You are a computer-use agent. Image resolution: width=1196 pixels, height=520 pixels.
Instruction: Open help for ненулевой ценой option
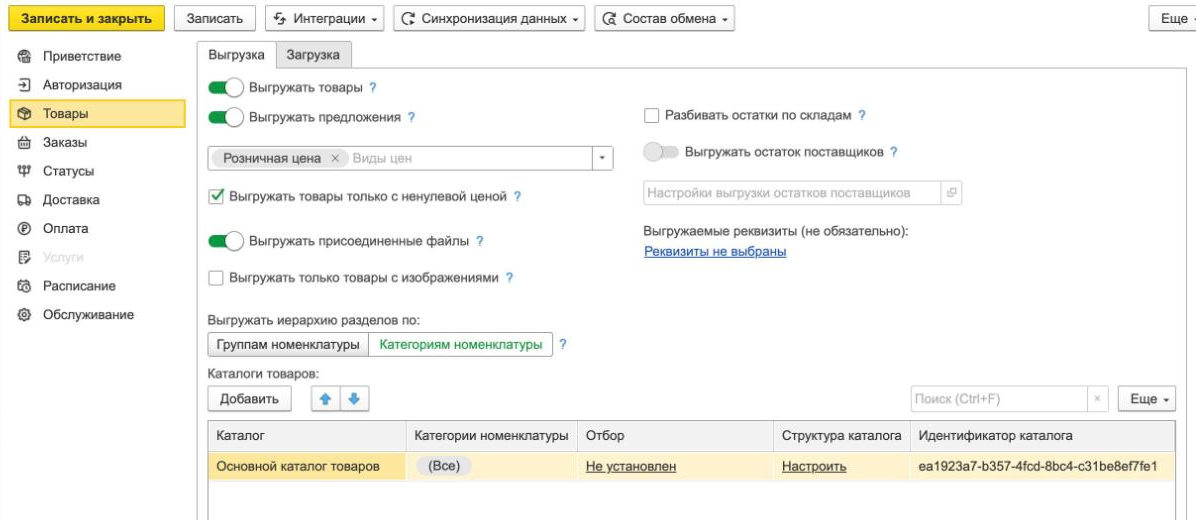(x=517, y=197)
